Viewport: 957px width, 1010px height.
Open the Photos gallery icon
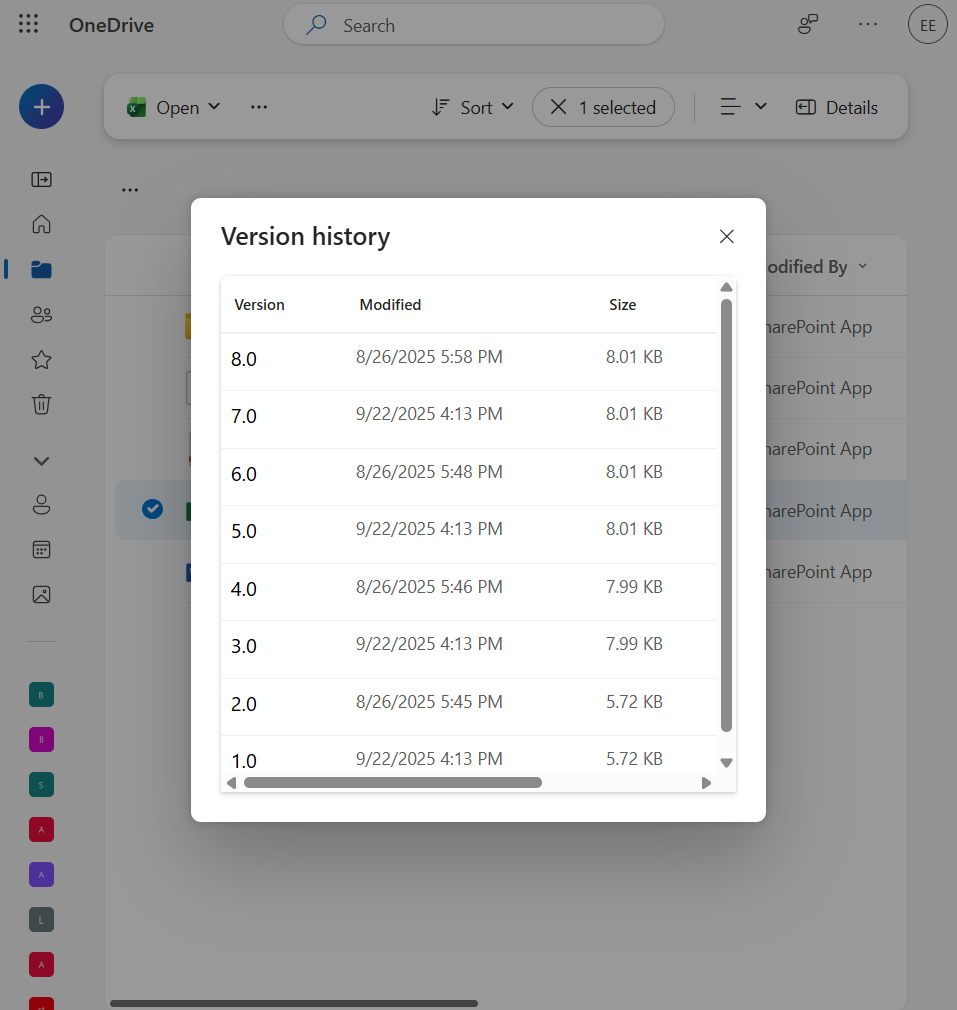41,594
